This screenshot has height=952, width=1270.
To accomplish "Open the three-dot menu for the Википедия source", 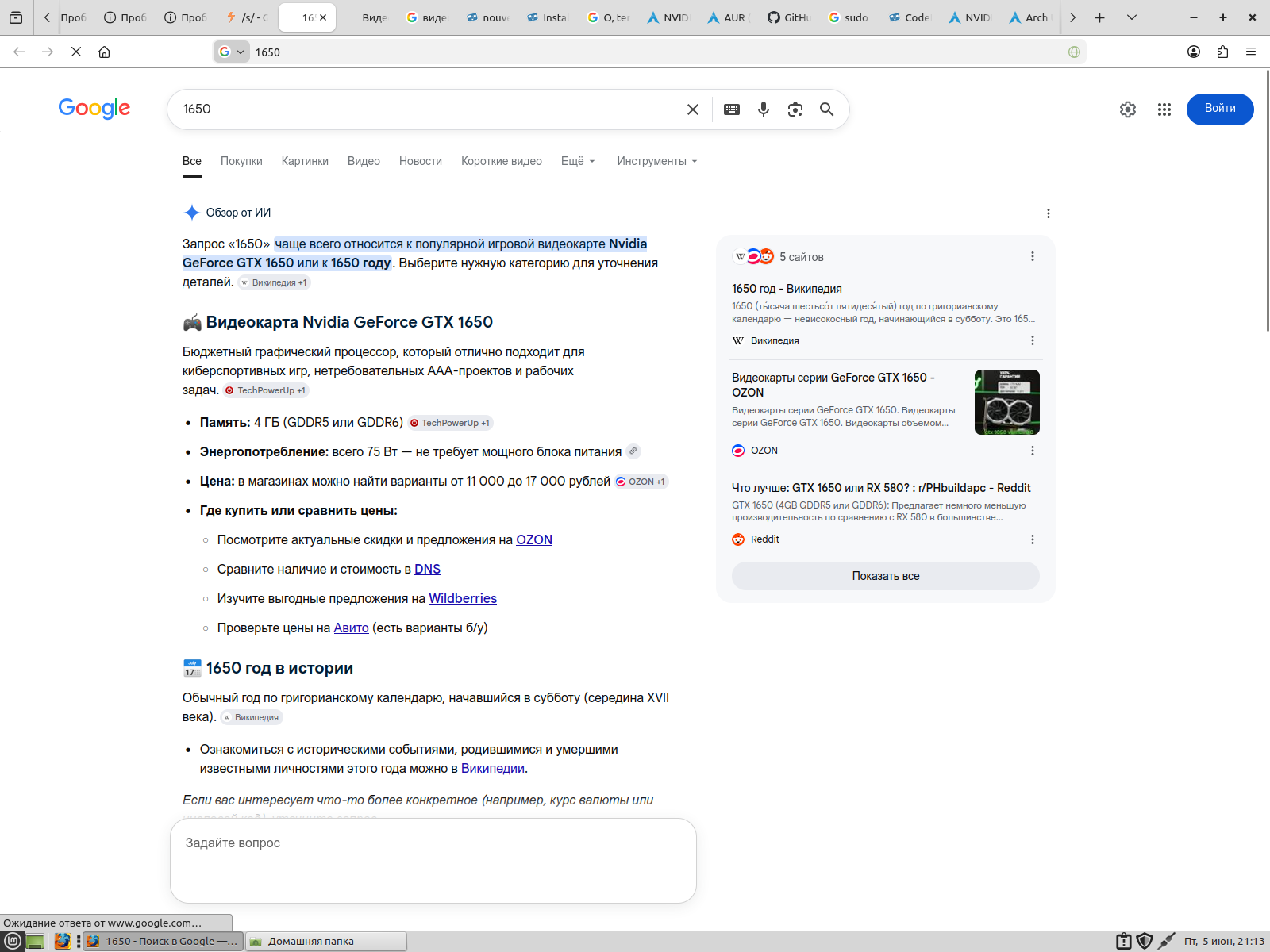I will [x=1033, y=340].
